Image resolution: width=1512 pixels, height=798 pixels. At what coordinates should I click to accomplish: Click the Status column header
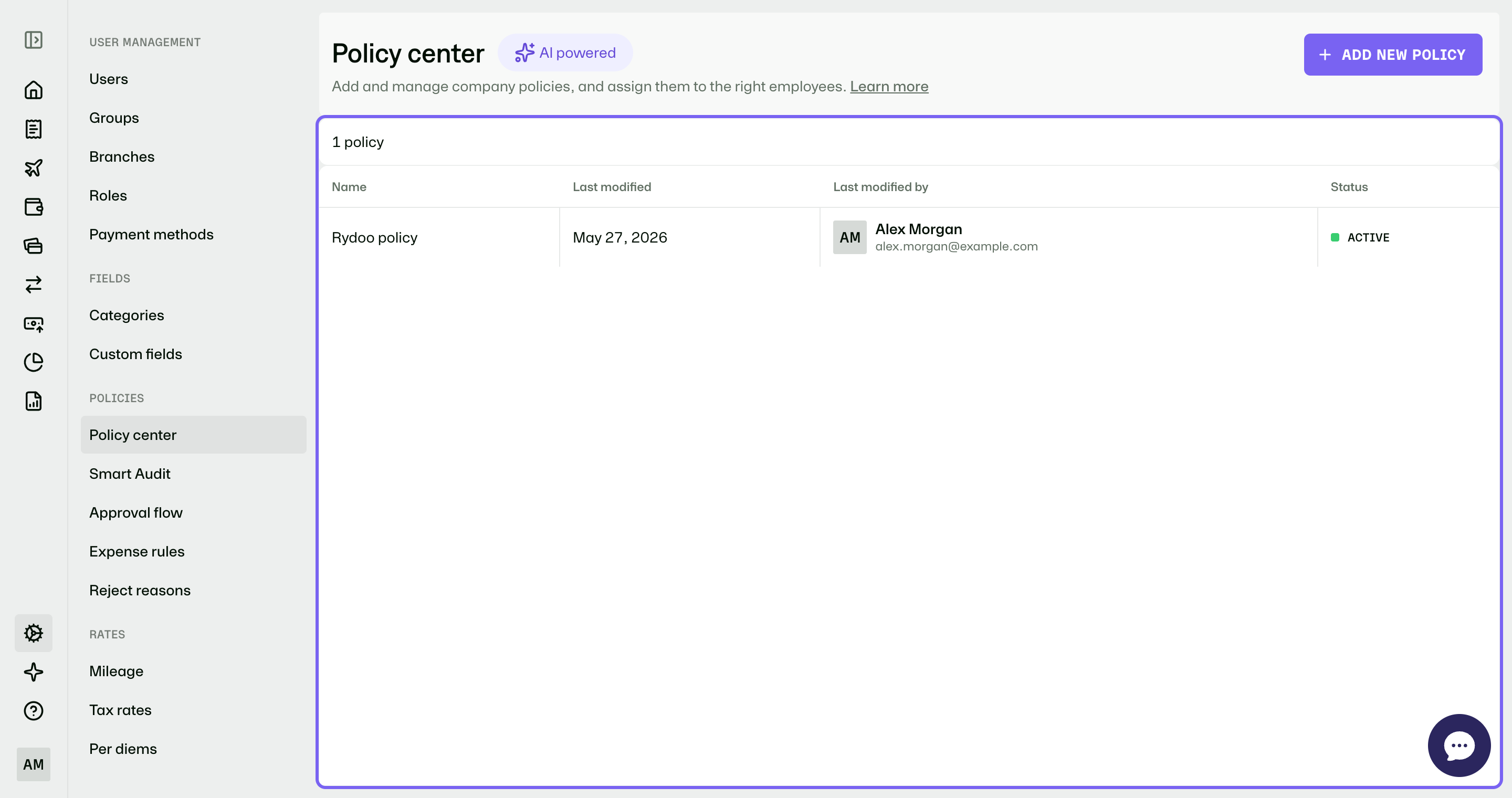coord(1349,186)
